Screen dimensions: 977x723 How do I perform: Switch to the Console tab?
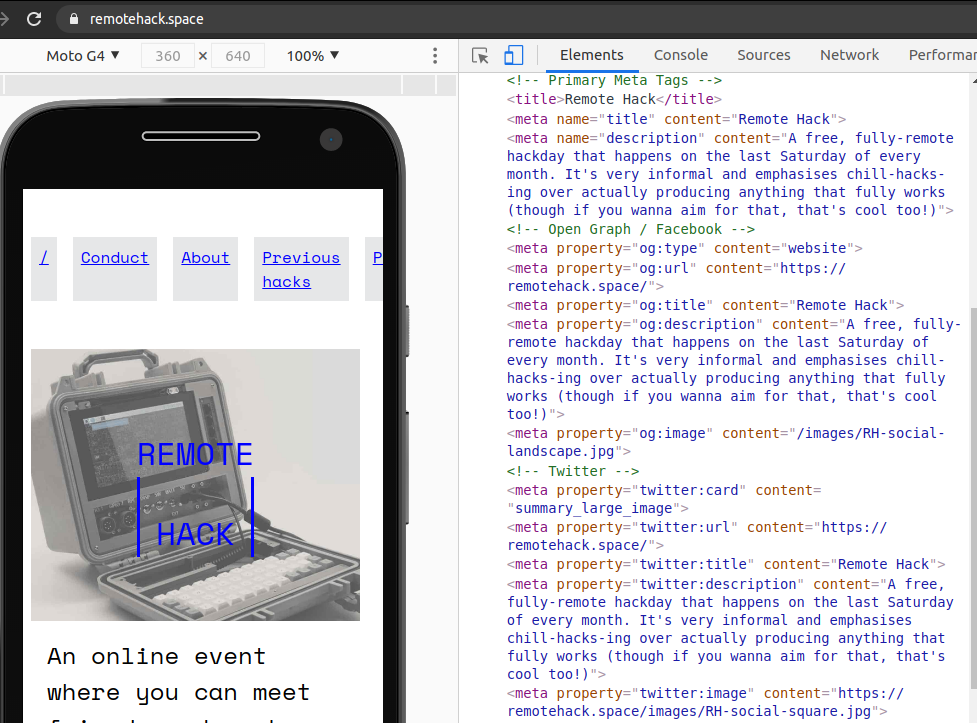[x=680, y=55]
